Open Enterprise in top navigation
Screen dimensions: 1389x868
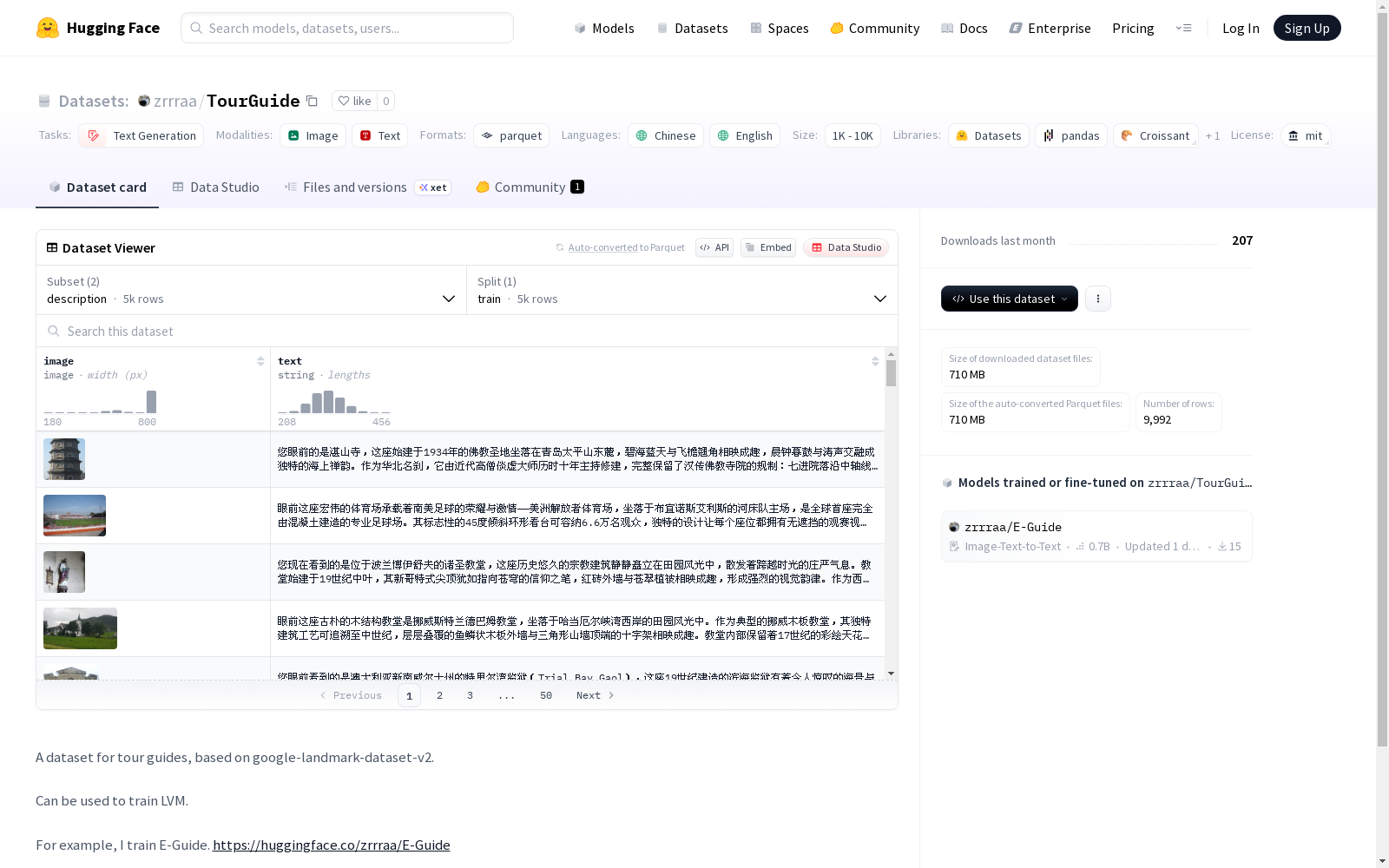pyautogui.click(x=1050, y=28)
